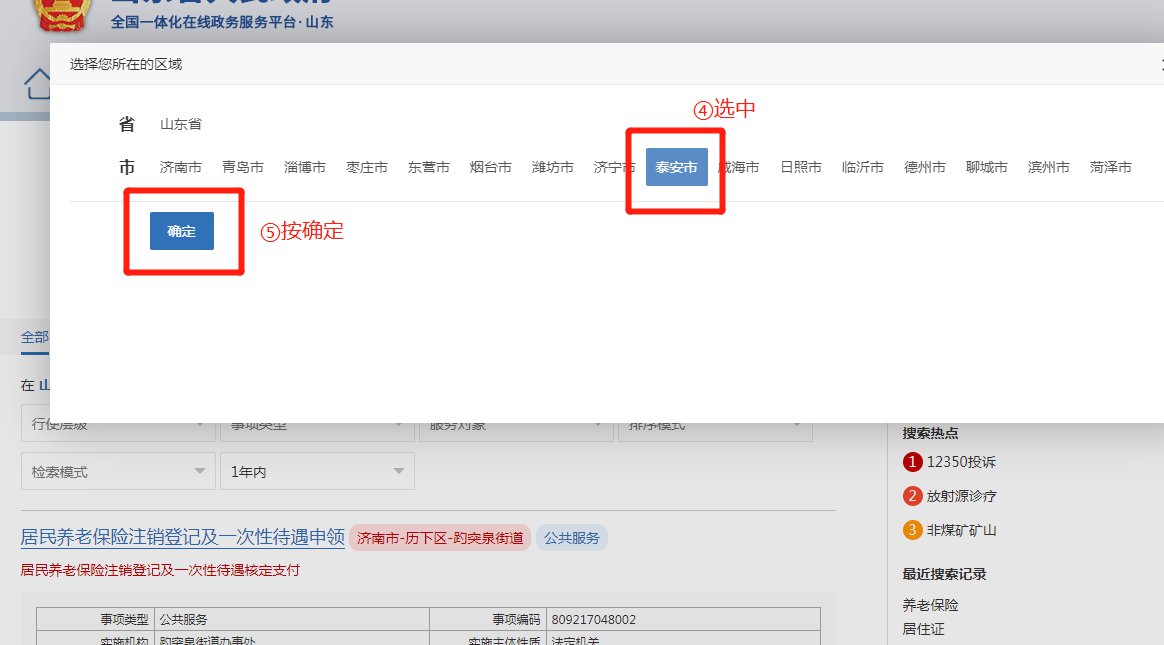Viewport: 1164px width, 645px height.
Task: Open hot search 12350投诉
Action: [x=961, y=462]
